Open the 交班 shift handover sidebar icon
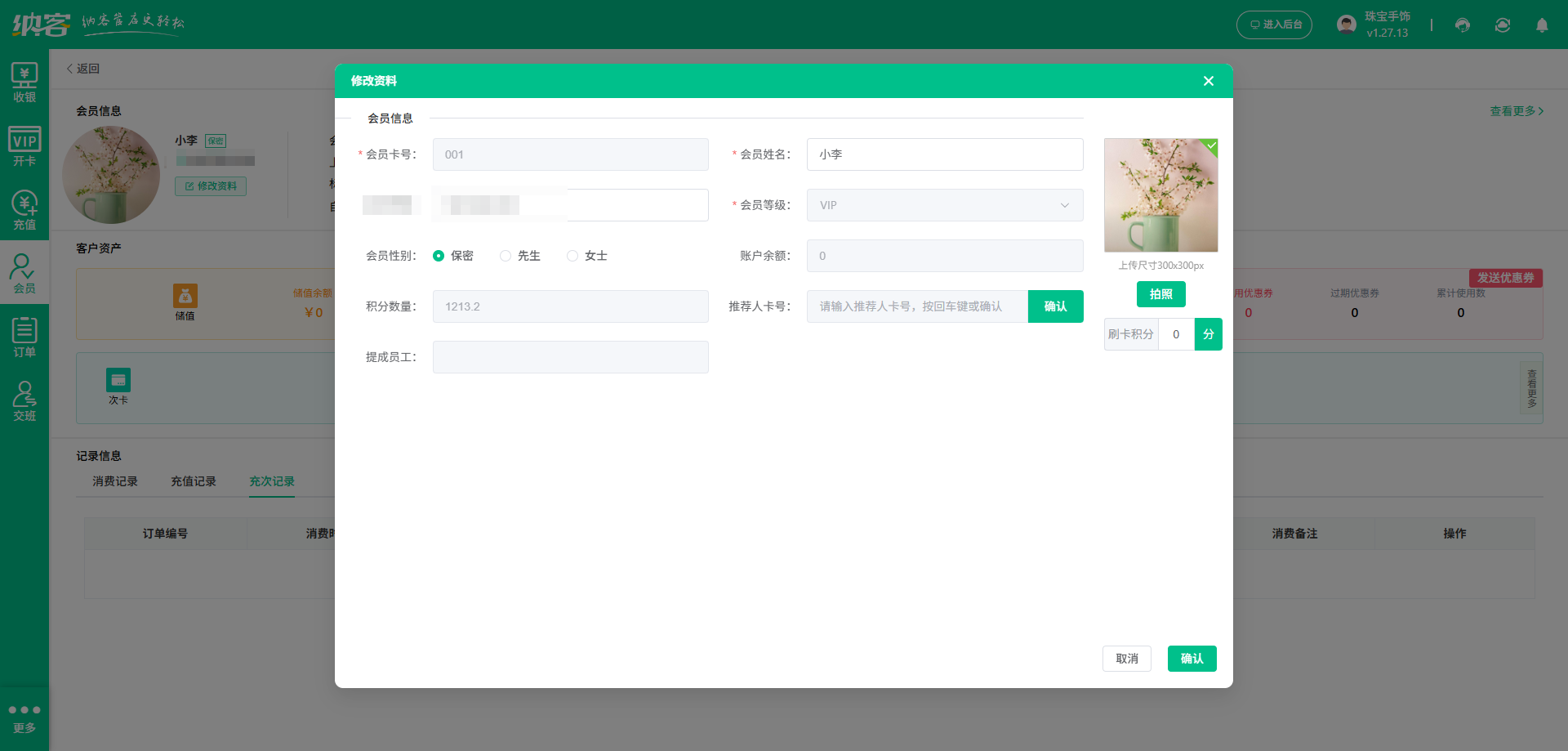This screenshot has width=1568, height=751. coord(24,401)
